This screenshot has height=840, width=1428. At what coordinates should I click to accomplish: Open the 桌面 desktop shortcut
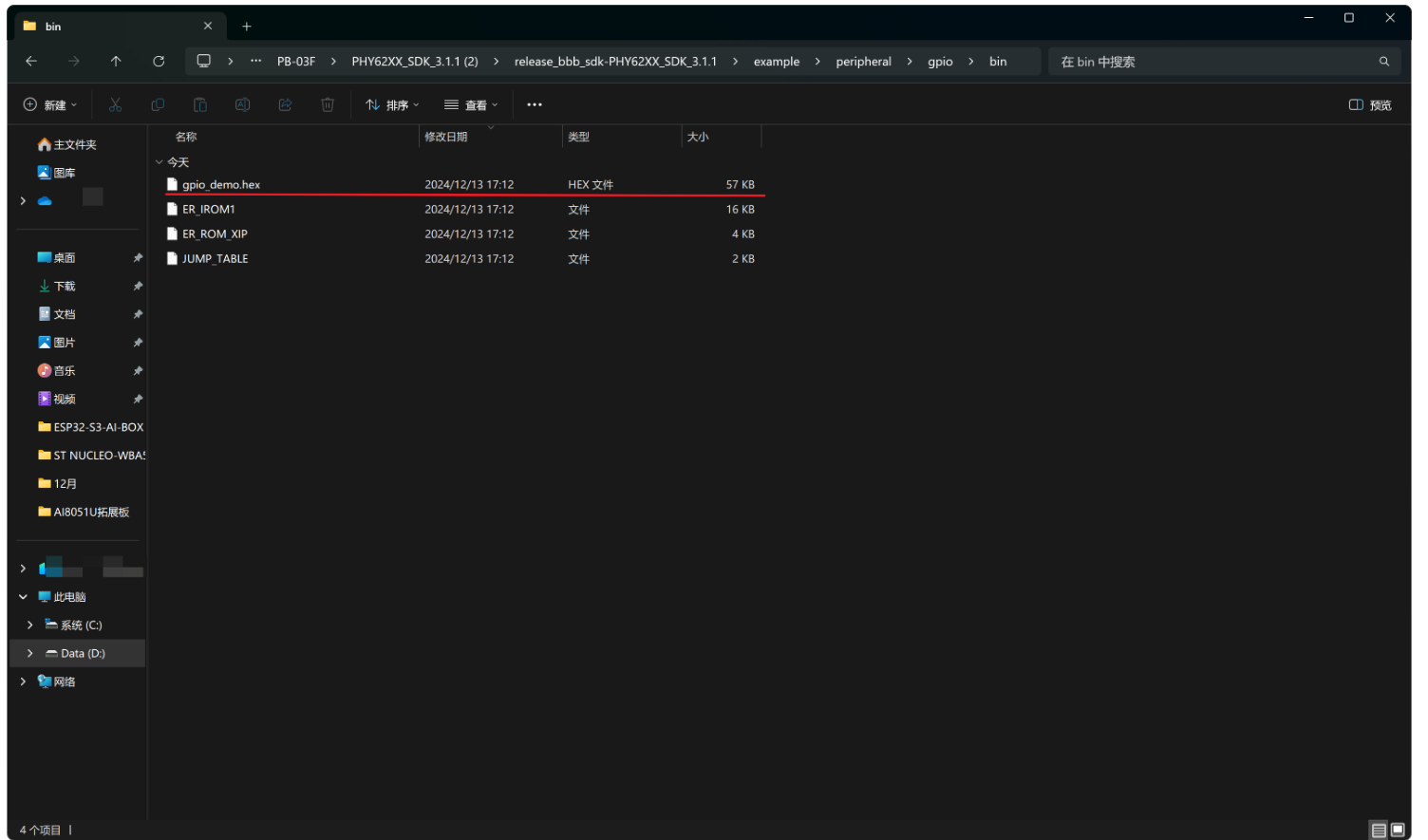(x=56, y=257)
